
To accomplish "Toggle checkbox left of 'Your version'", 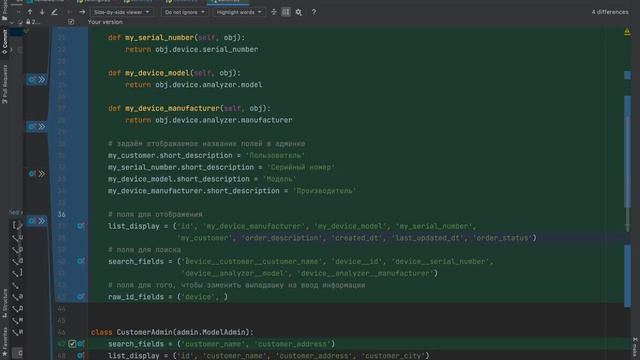I will point(71,22).
